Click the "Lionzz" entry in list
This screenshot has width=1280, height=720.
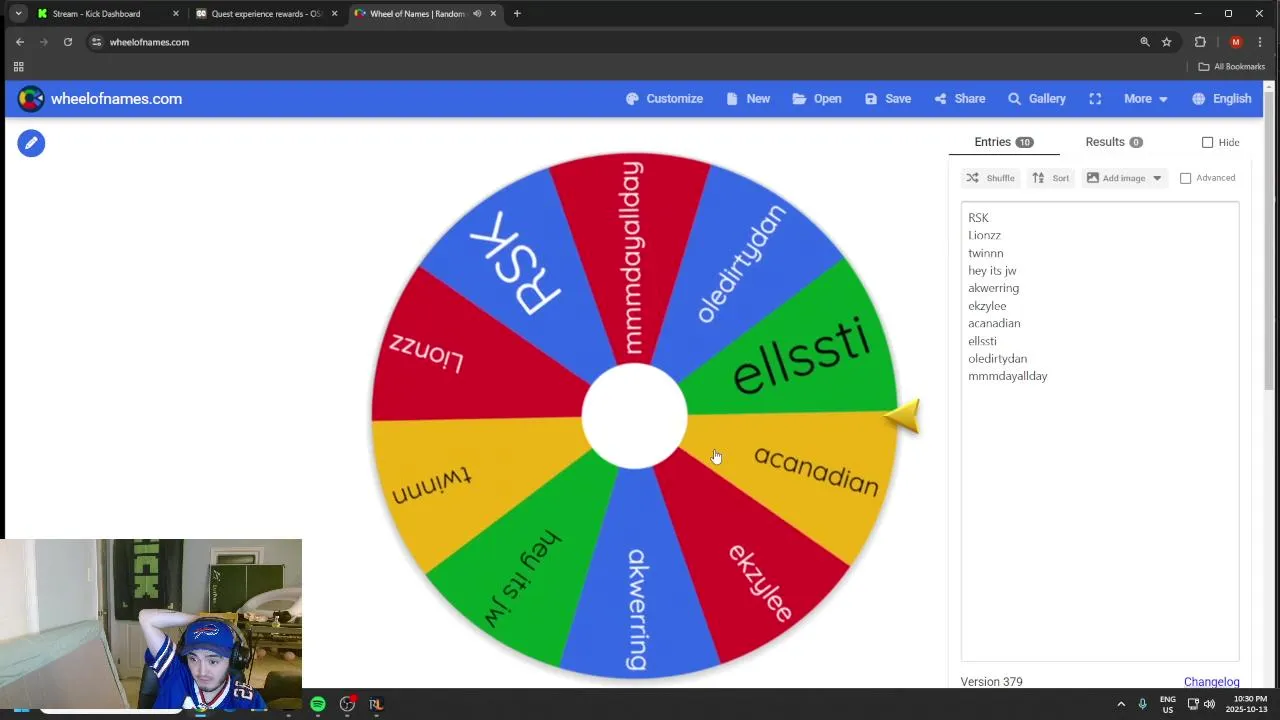click(984, 235)
